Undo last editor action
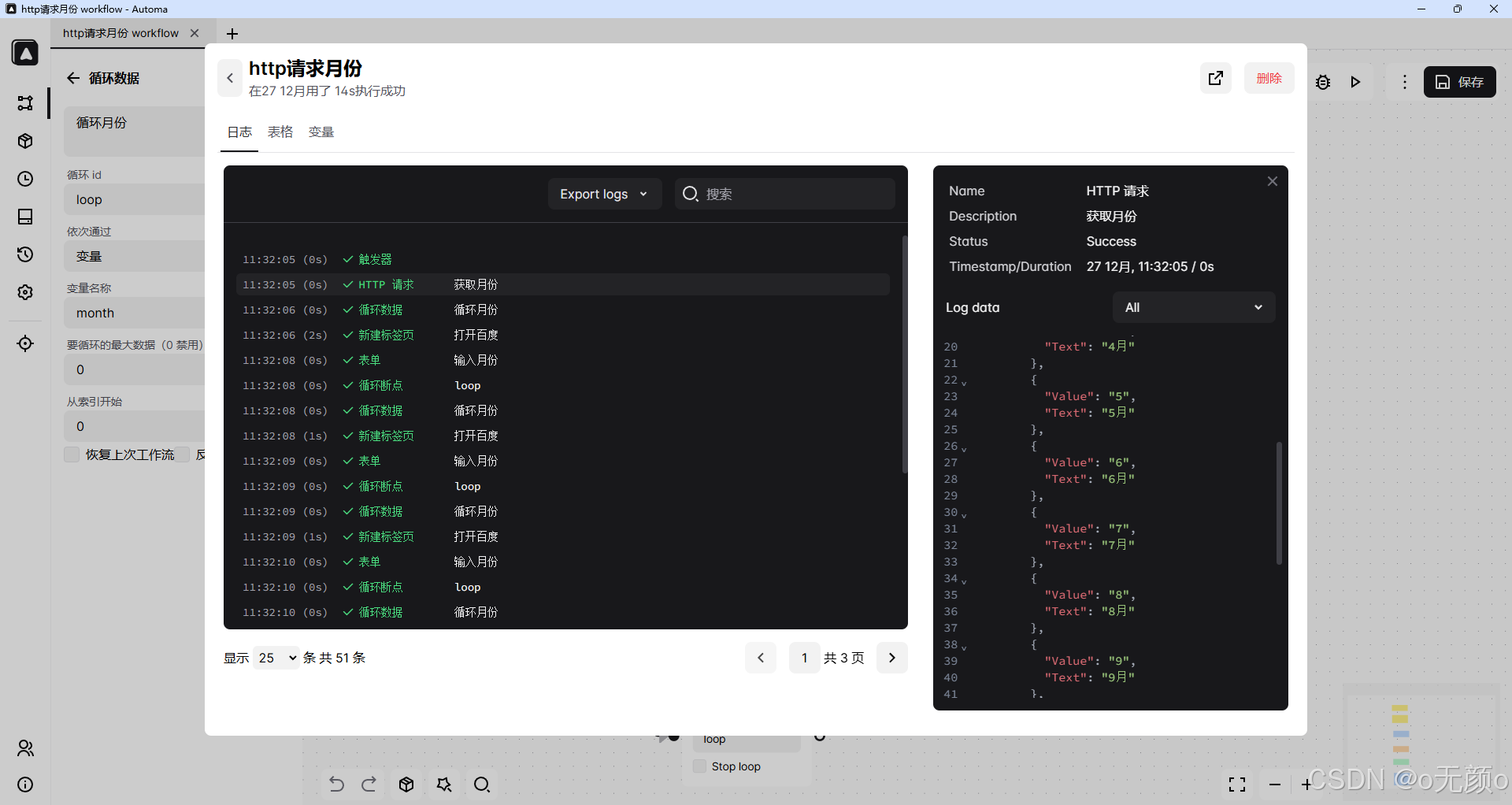Image resolution: width=1512 pixels, height=805 pixels. point(336,785)
